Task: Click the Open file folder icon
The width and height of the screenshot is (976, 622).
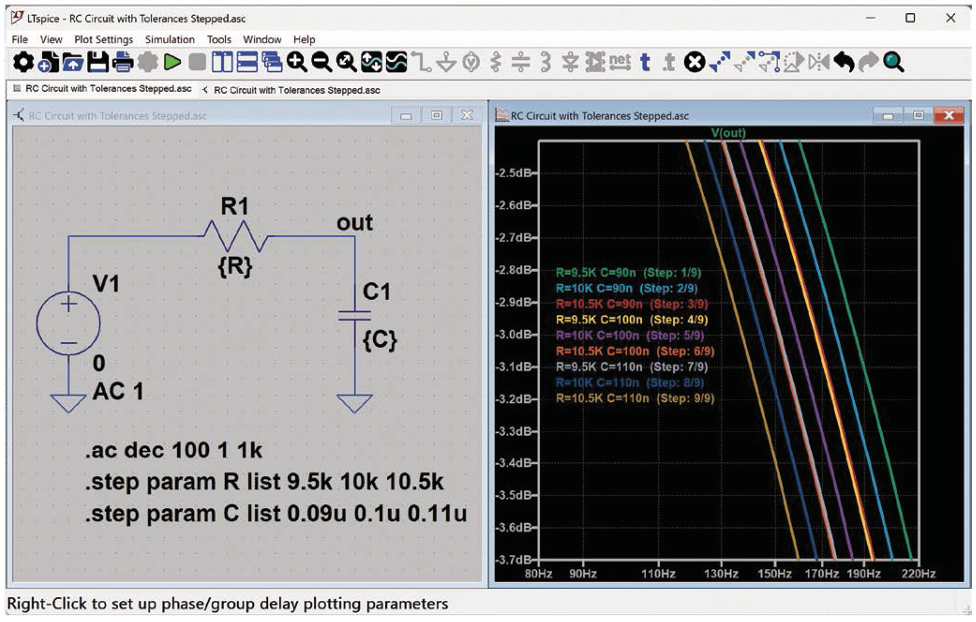Action: (72, 63)
